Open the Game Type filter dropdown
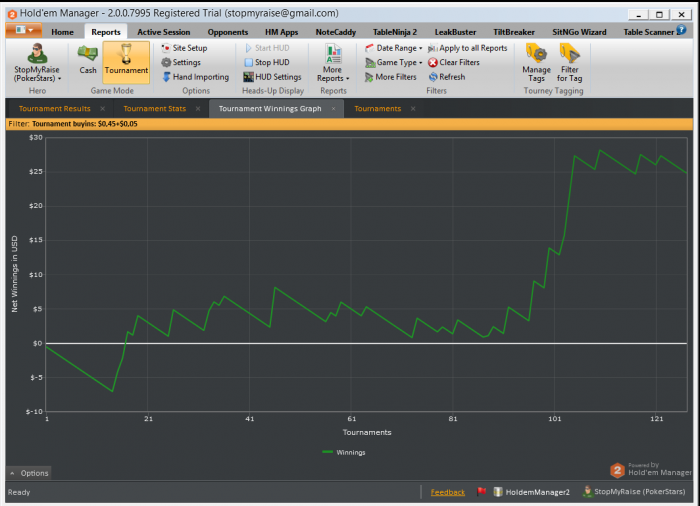The height and width of the screenshot is (506, 700). [x=393, y=63]
